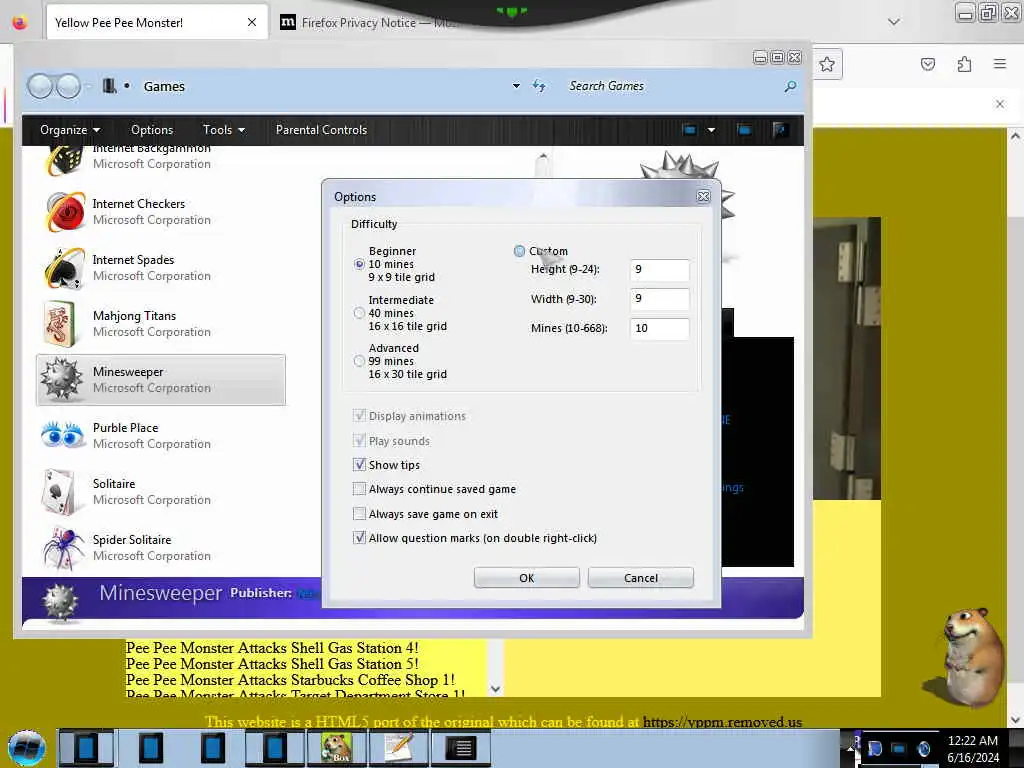The image size is (1024, 768).
Task: Close Yellow Pee Pee Monster tab
Action: 252,23
